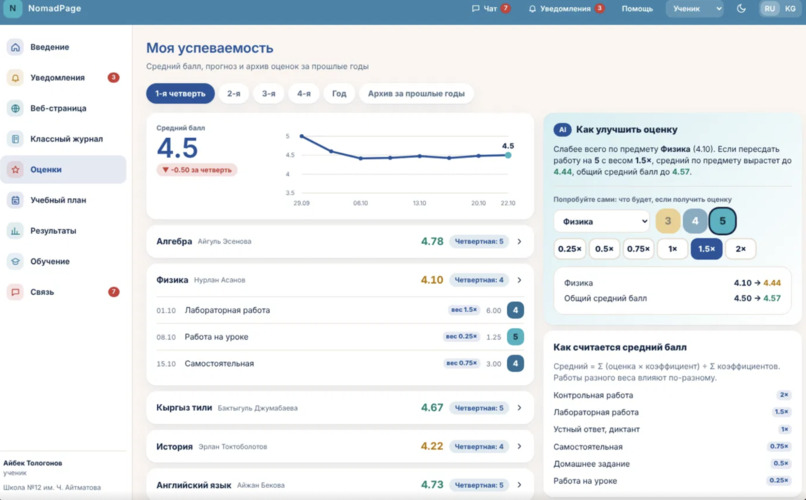Click grade badge 5 for Работа на уроке
The width and height of the screenshot is (806, 500).
[516, 337]
